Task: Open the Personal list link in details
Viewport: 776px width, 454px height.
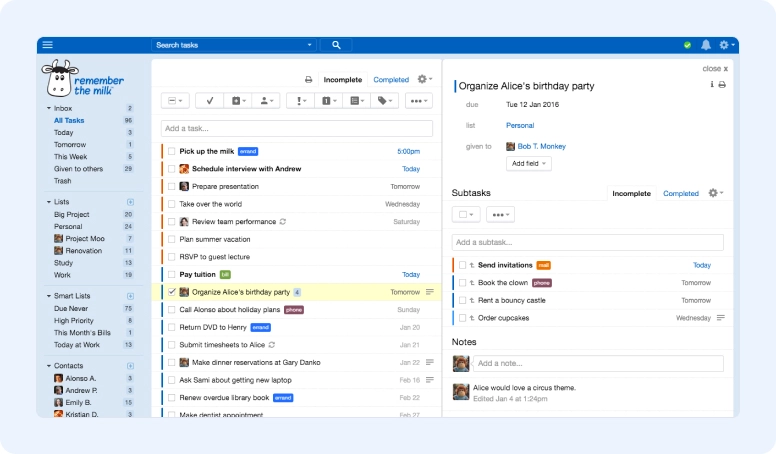Action: click(x=520, y=125)
